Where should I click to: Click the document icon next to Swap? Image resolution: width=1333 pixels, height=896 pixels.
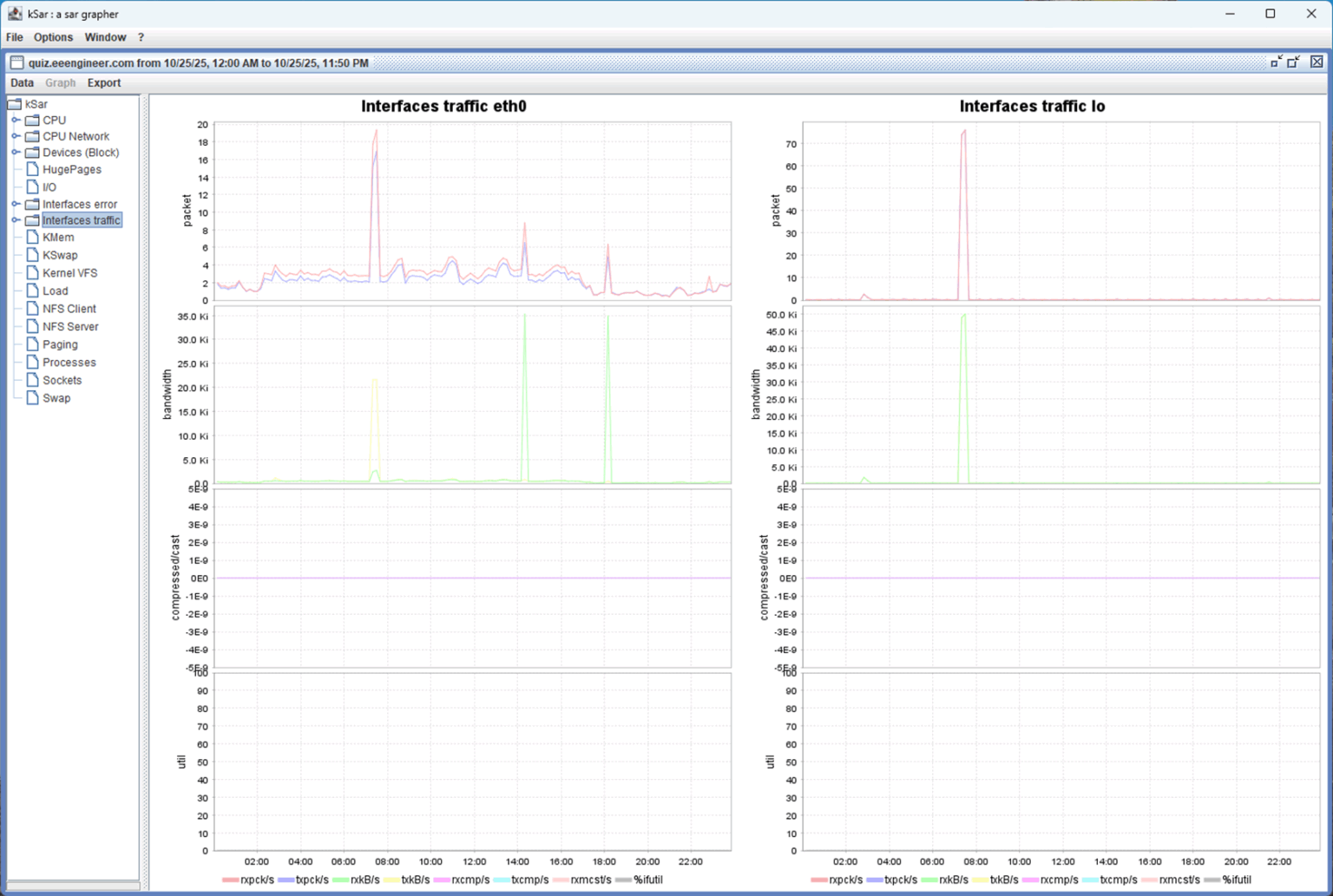pos(33,398)
